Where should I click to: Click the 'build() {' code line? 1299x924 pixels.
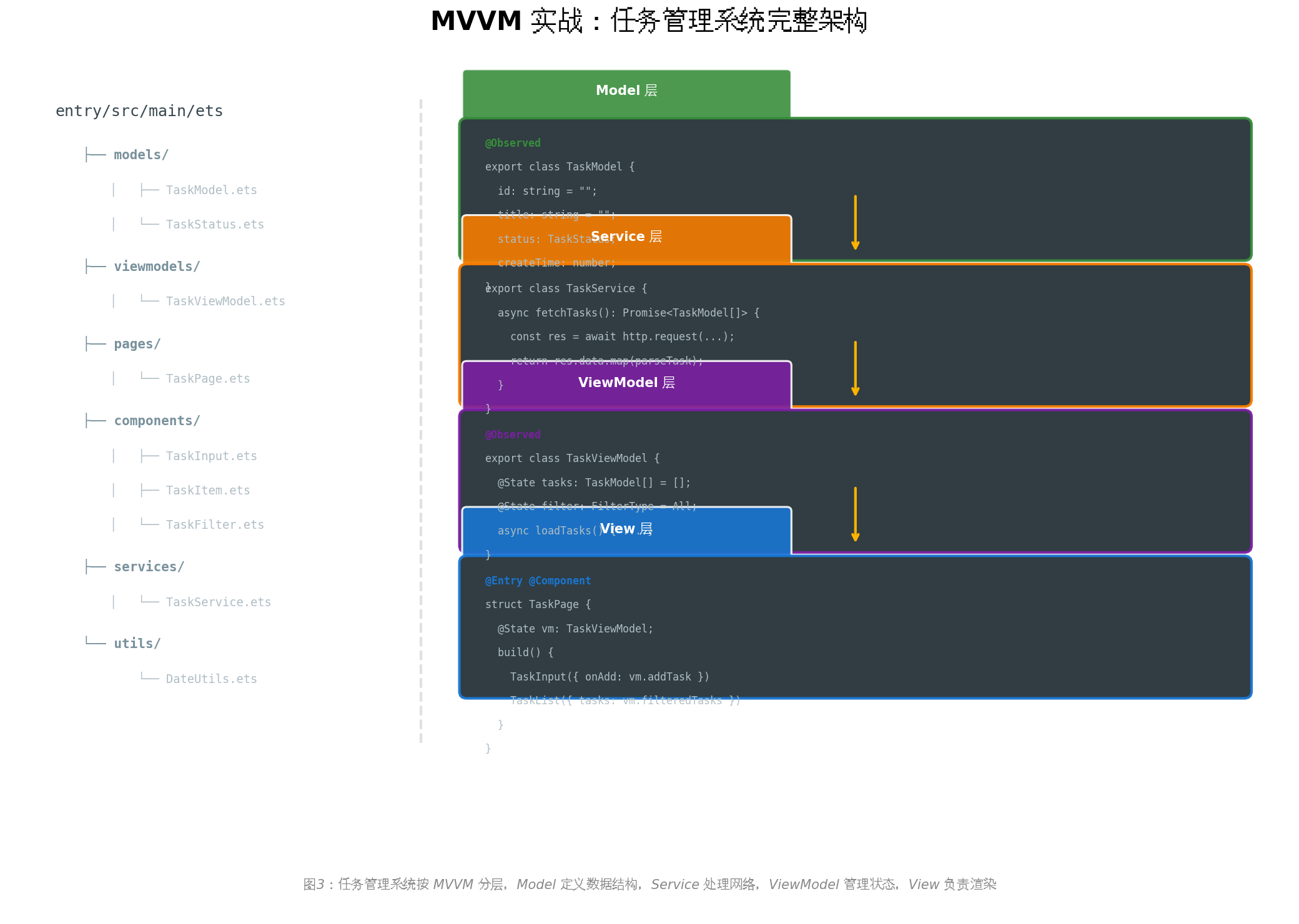tap(525, 652)
